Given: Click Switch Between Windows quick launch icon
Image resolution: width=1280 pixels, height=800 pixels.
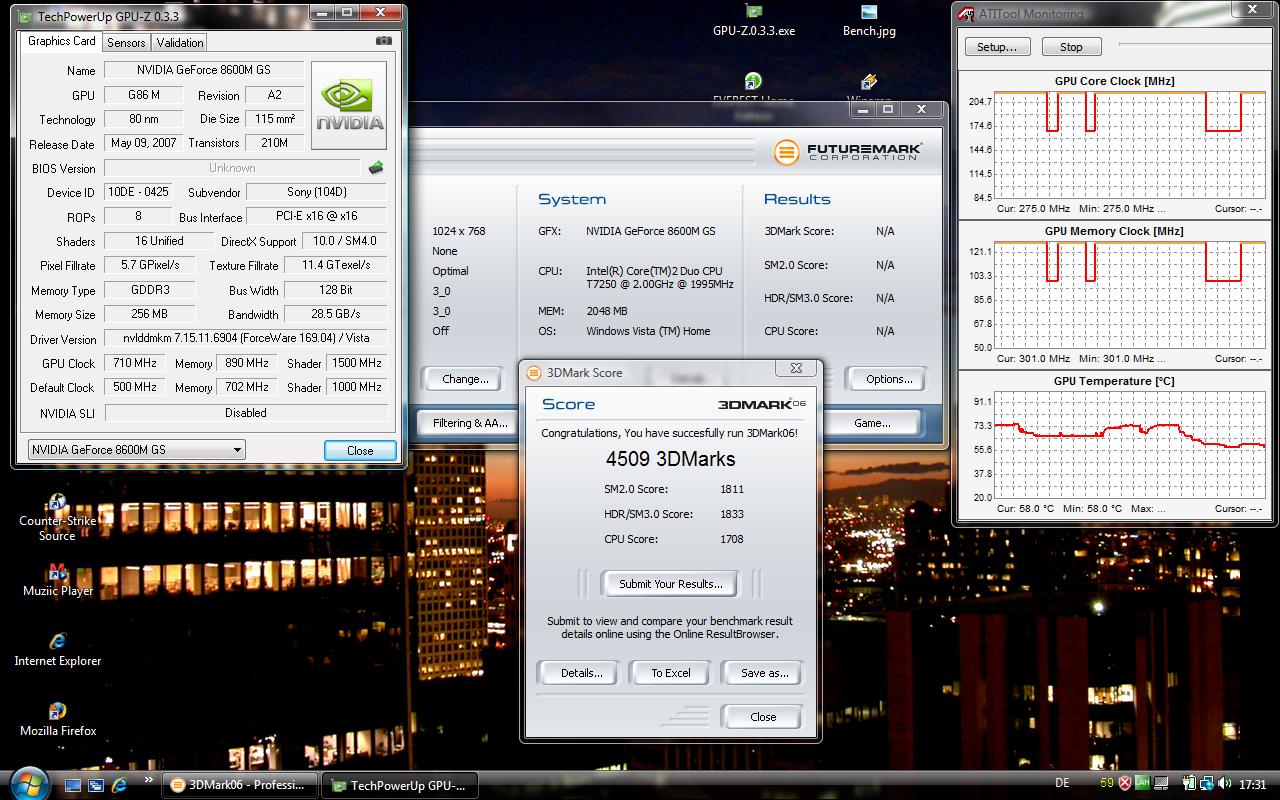Looking at the screenshot, I should pos(96,786).
